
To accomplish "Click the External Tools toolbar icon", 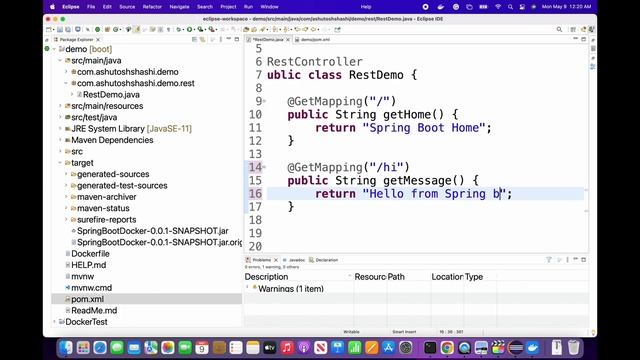I will pyautogui.click(x=211, y=29).
